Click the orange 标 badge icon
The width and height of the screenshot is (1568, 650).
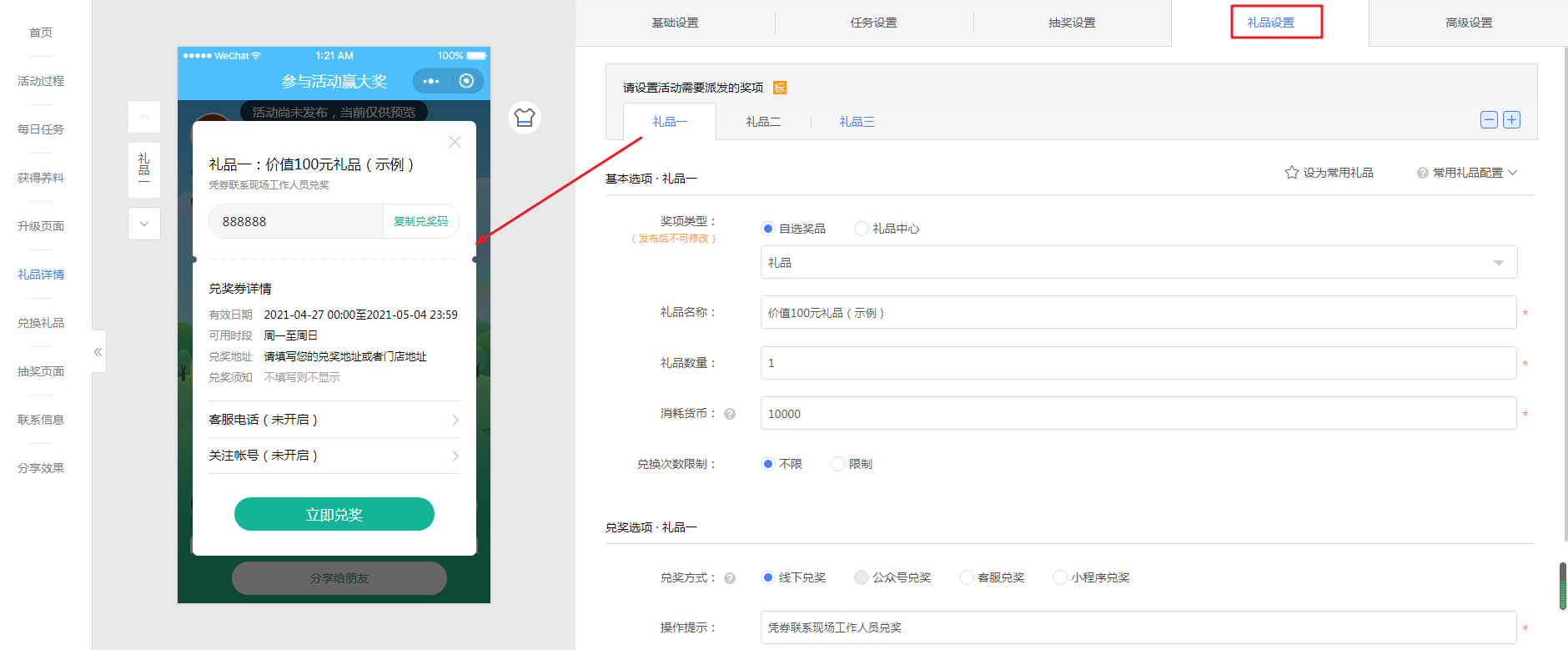[x=780, y=88]
